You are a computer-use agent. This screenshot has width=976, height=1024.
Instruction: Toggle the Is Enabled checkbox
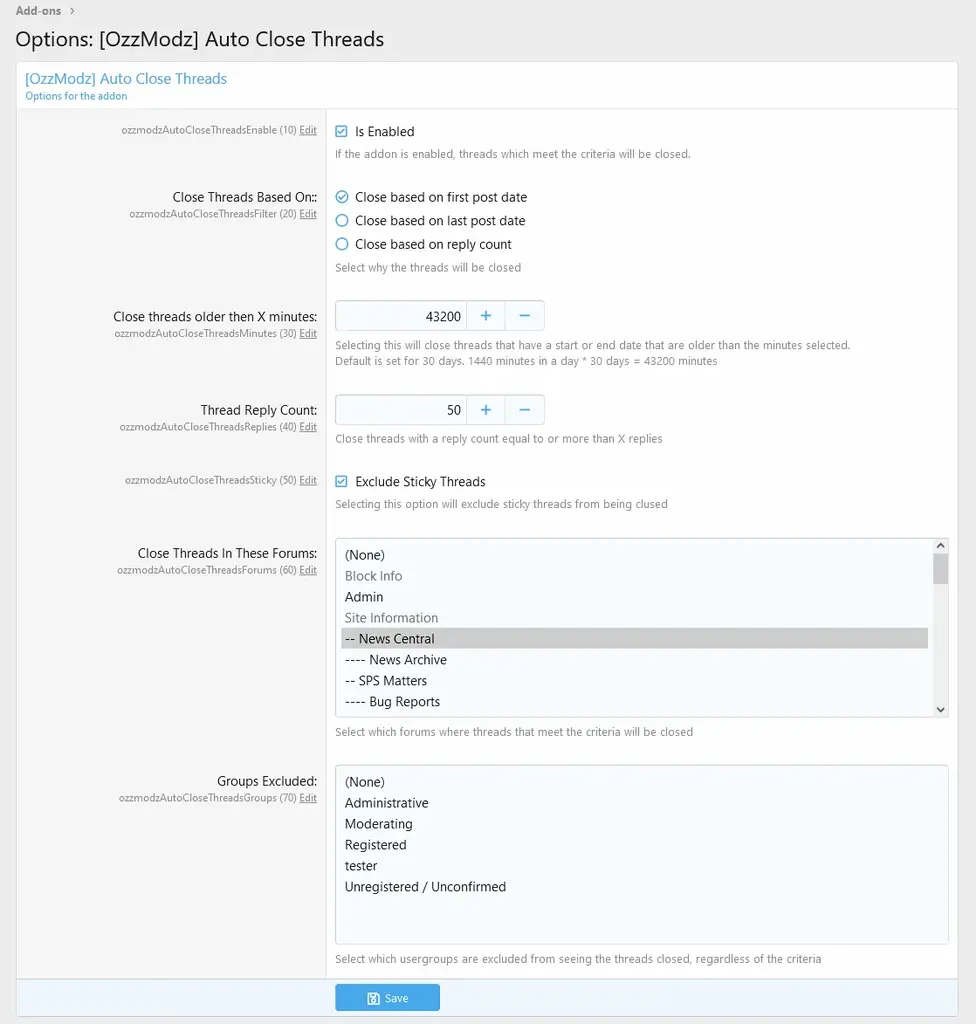[341, 131]
